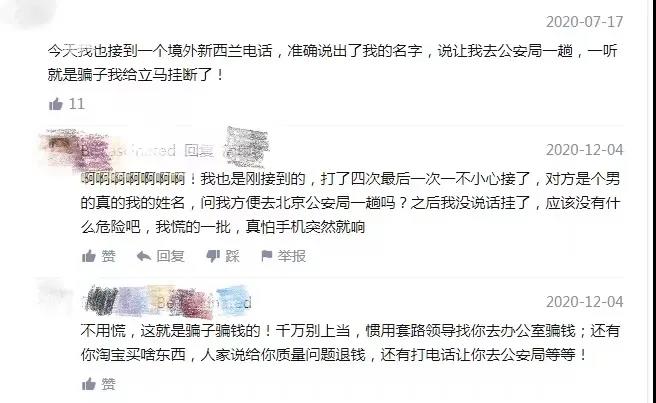
Task: Click comment text about 新西兰电话
Action: 333,63
